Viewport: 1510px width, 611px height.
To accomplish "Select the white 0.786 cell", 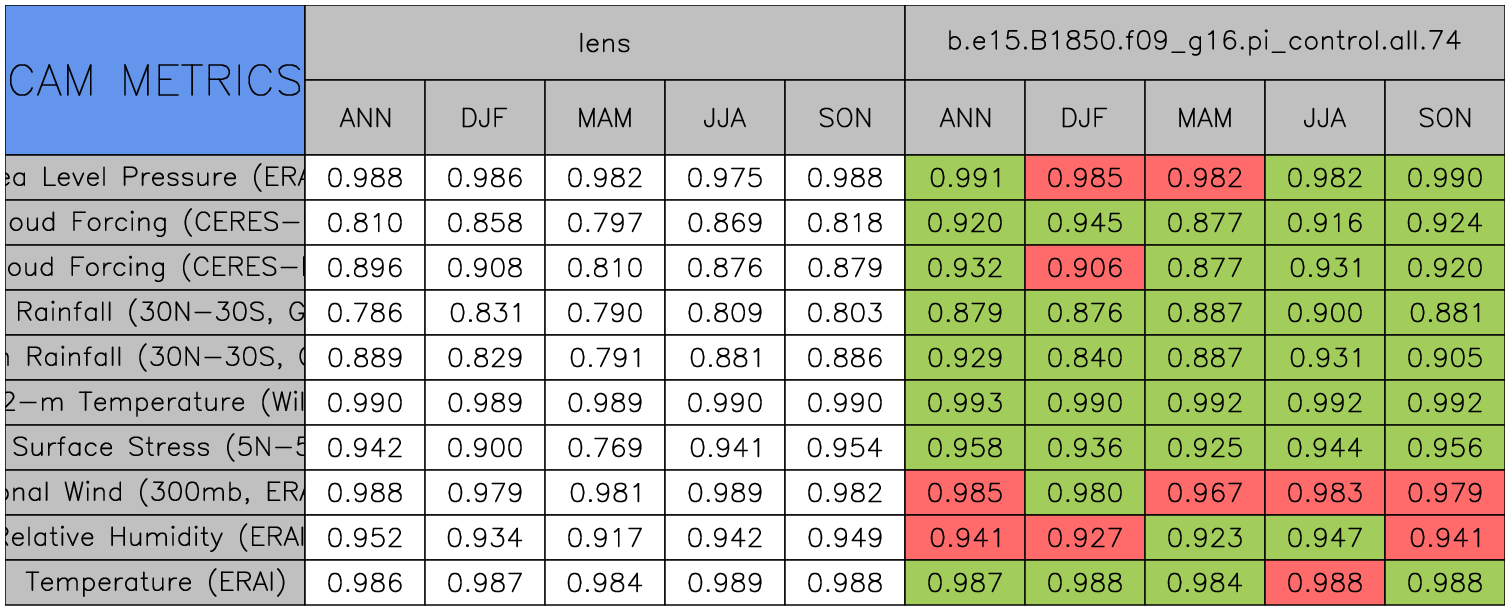I will pos(365,313).
